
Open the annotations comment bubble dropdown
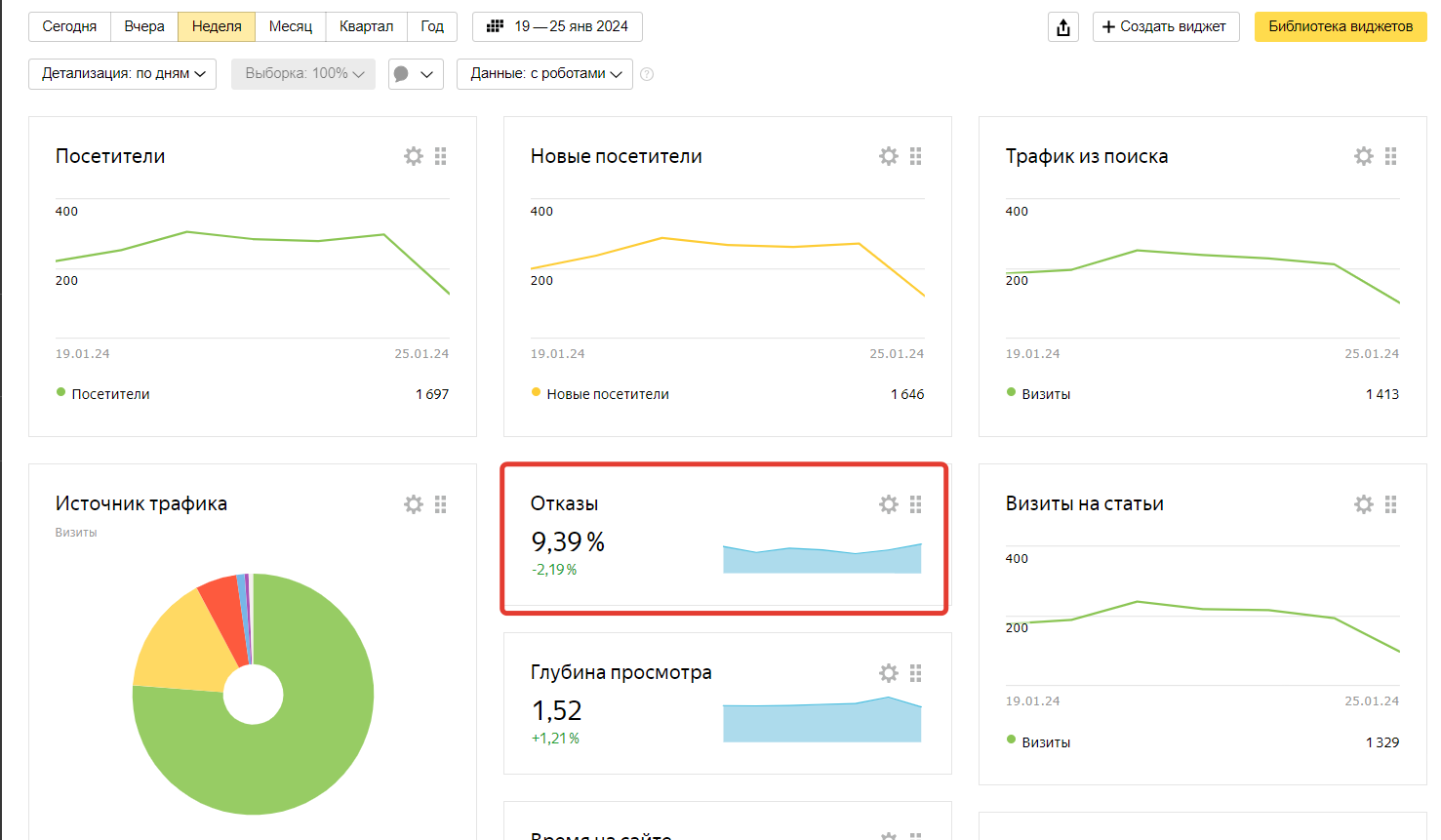[x=416, y=74]
